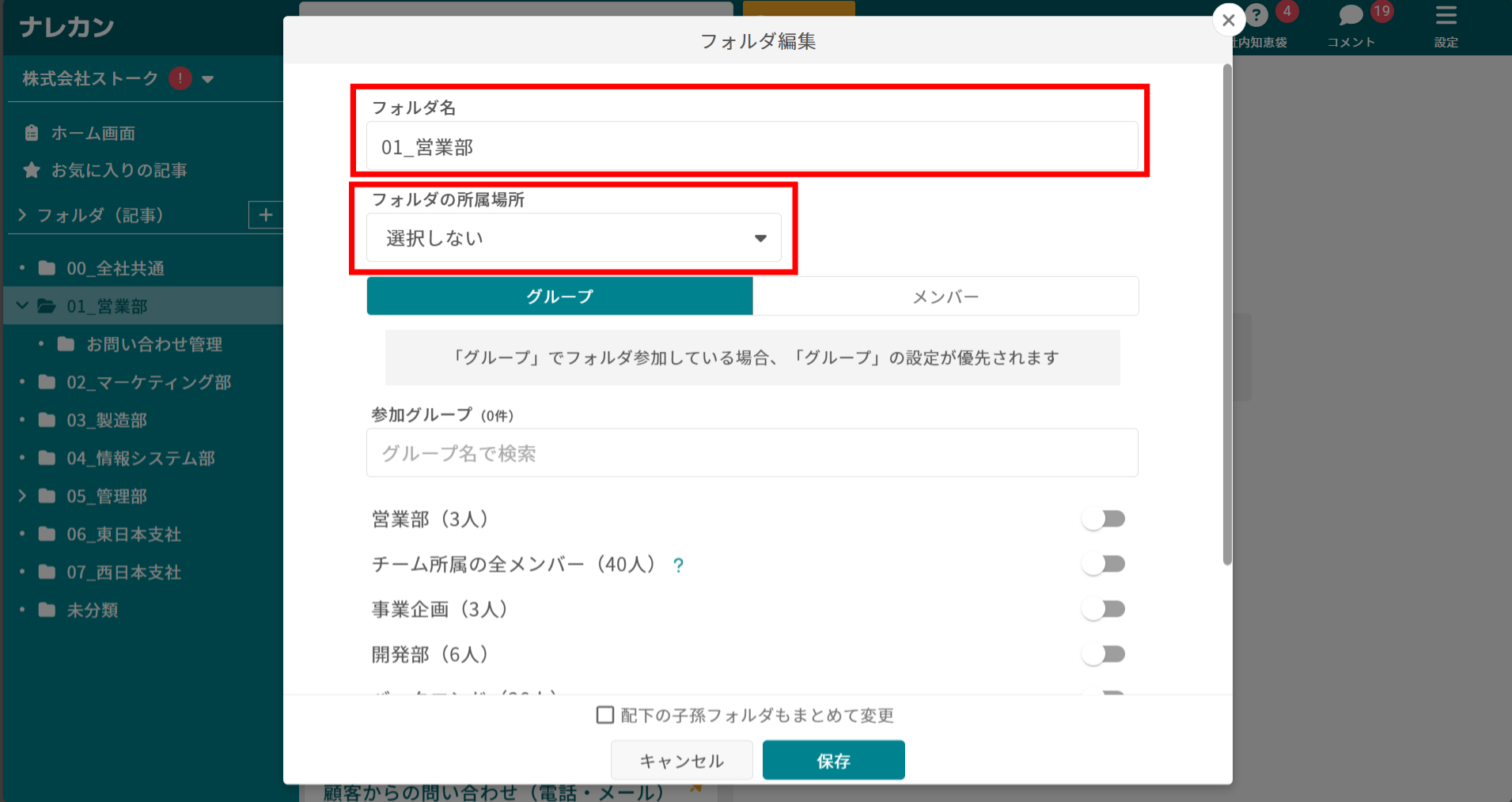Click the folder icon of お問い合わせ管理
The height and width of the screenshot is (802, 1512).
(66, 344)
